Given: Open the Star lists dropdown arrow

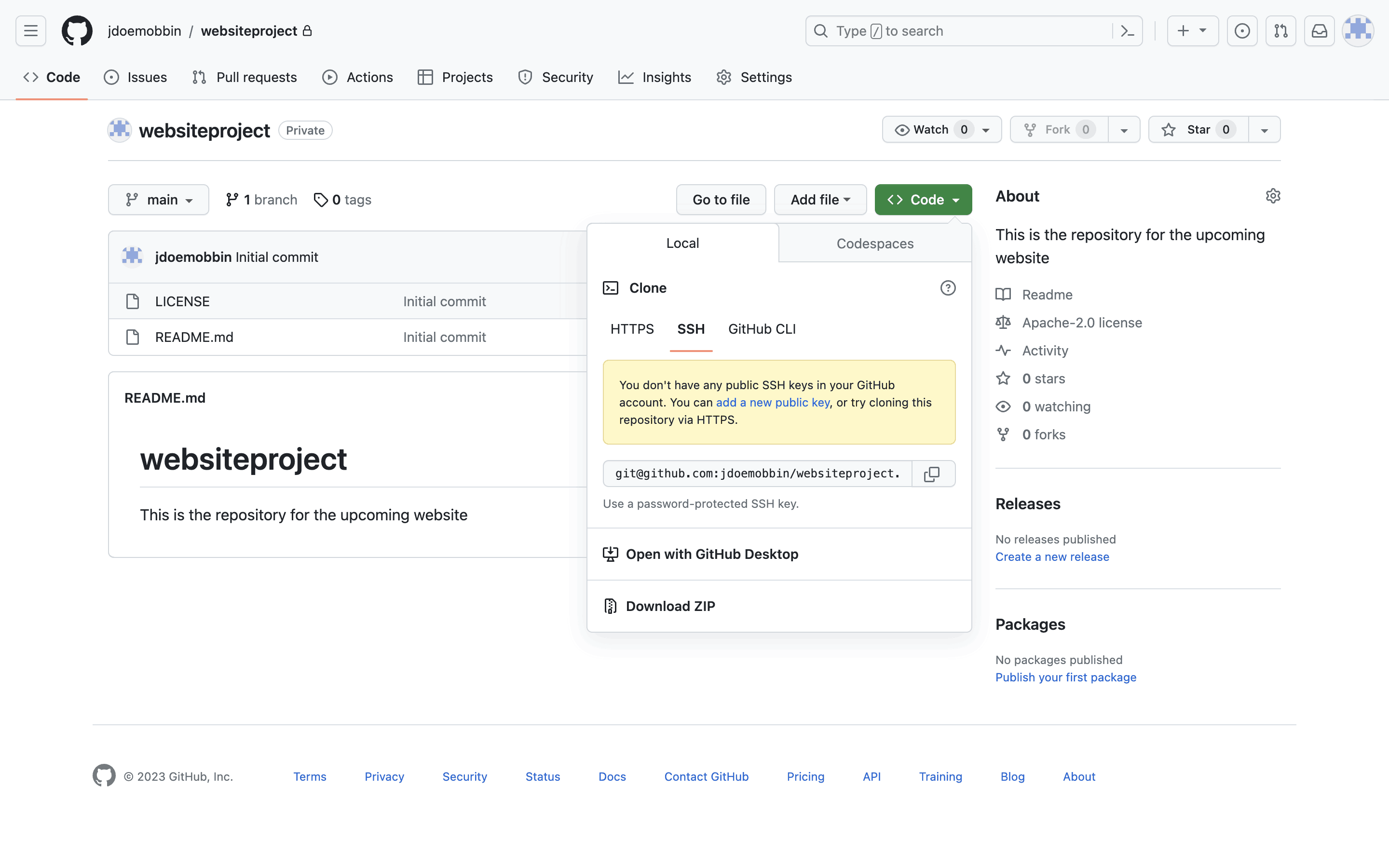Looking at the screenshot, I should coord(1265,130).
